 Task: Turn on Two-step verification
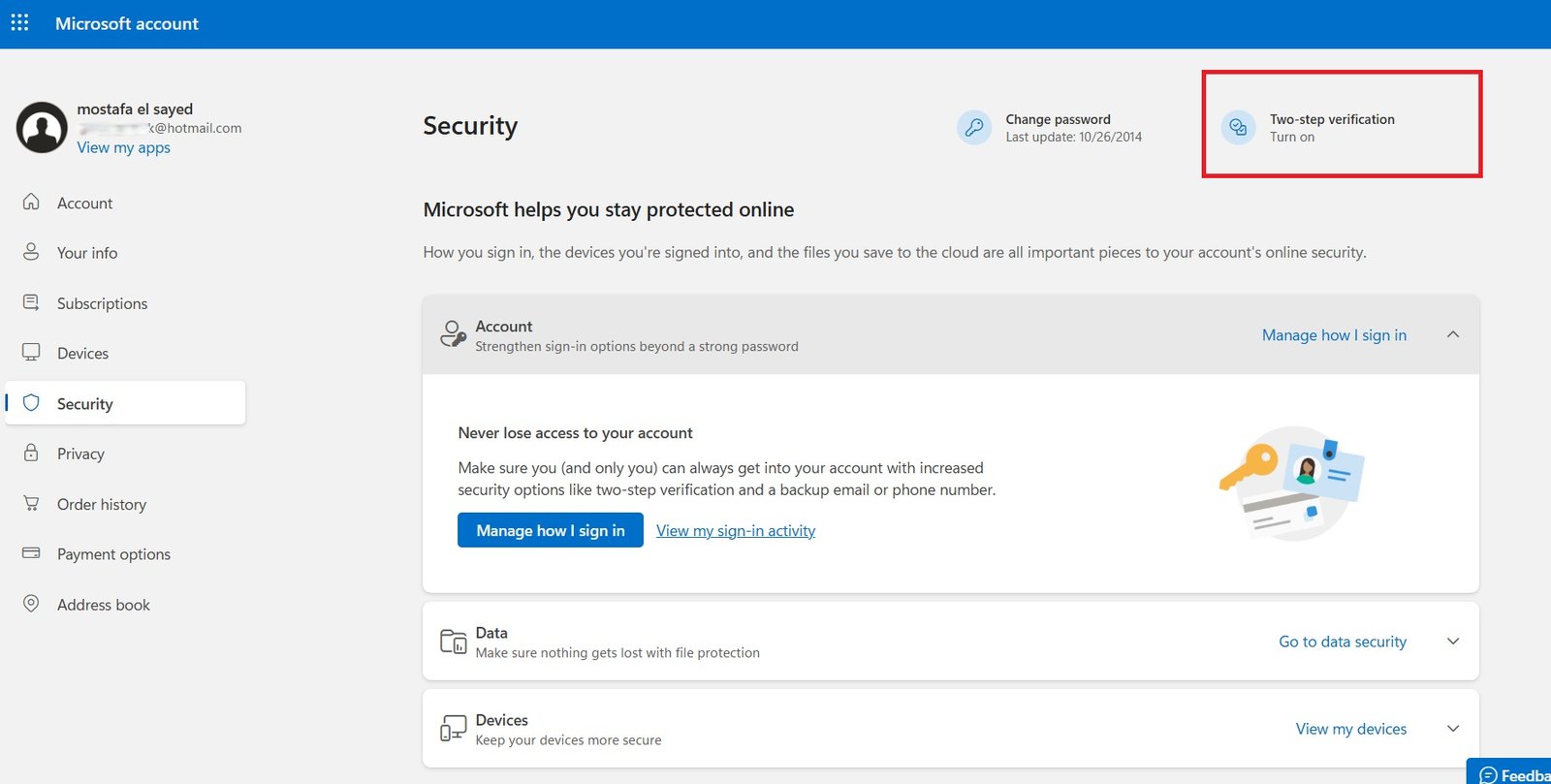click(x=1309, y=127)
